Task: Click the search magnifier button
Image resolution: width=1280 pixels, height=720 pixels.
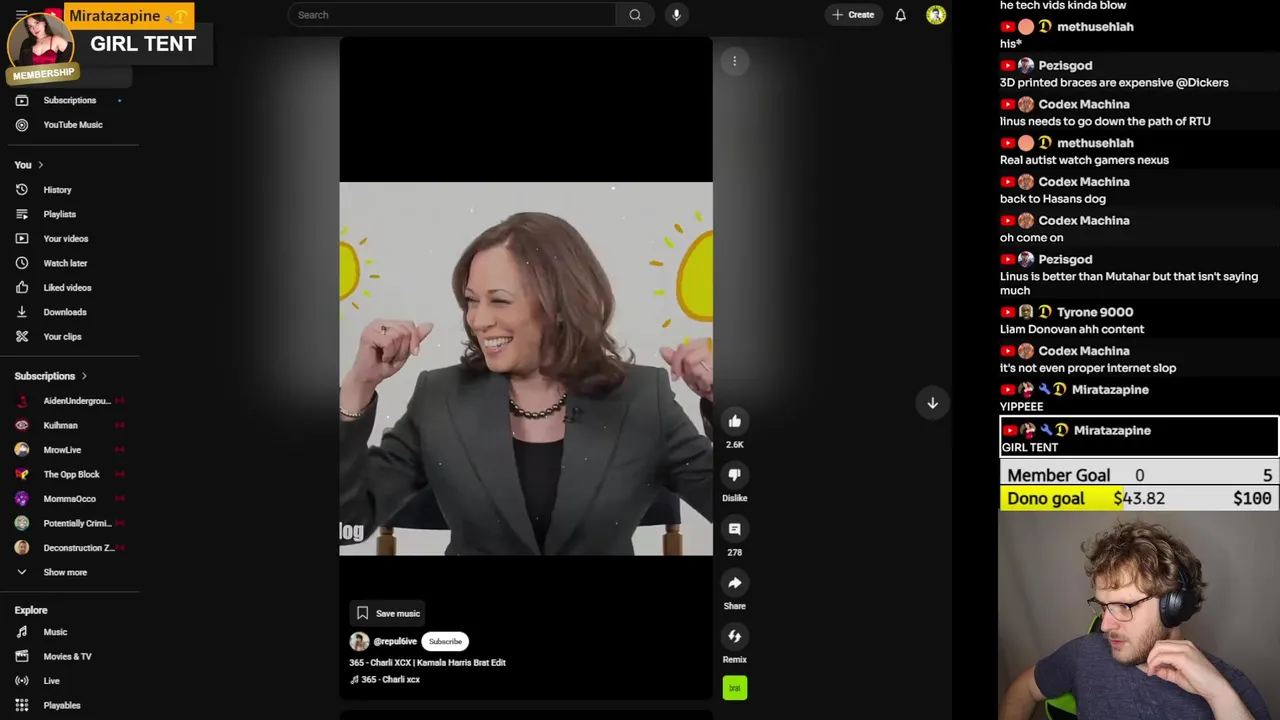Action: coord(635,15)
